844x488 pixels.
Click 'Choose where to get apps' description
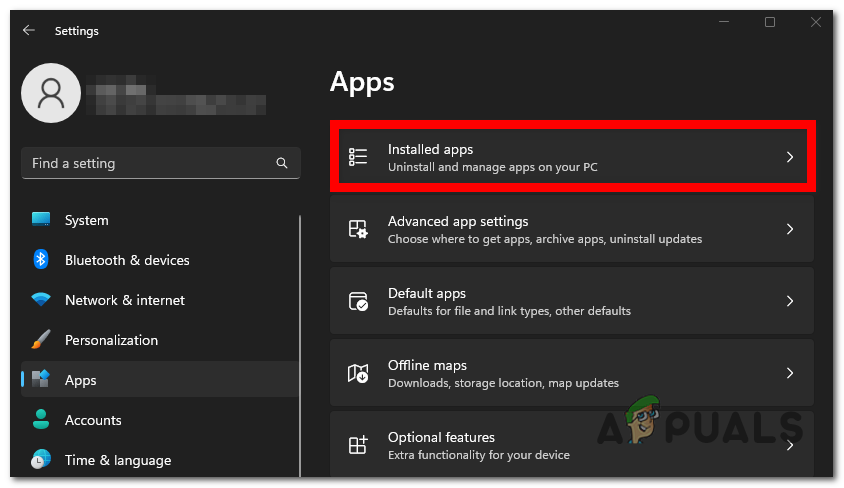545,239
